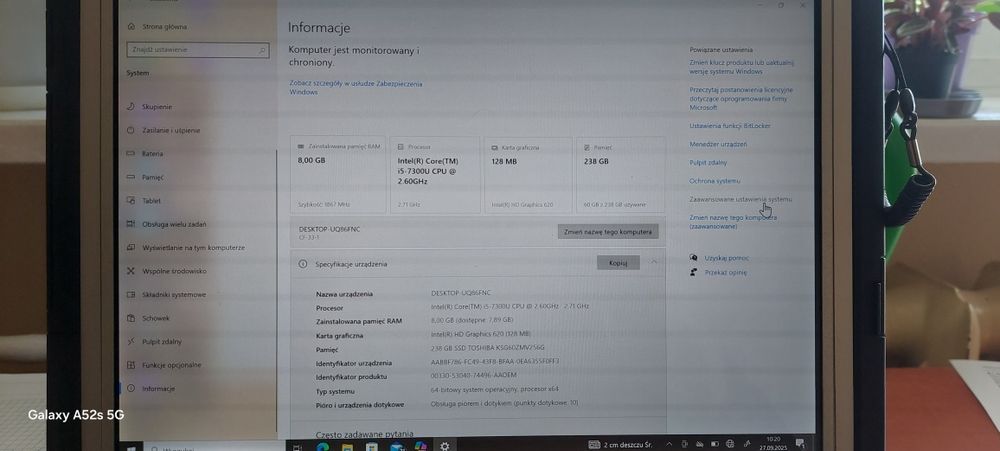Image resolution: width=1000 pixels, height=451 pixels.
Task: Click the Uzyskaj pomoc icon
Action: (x=694, y=258)
